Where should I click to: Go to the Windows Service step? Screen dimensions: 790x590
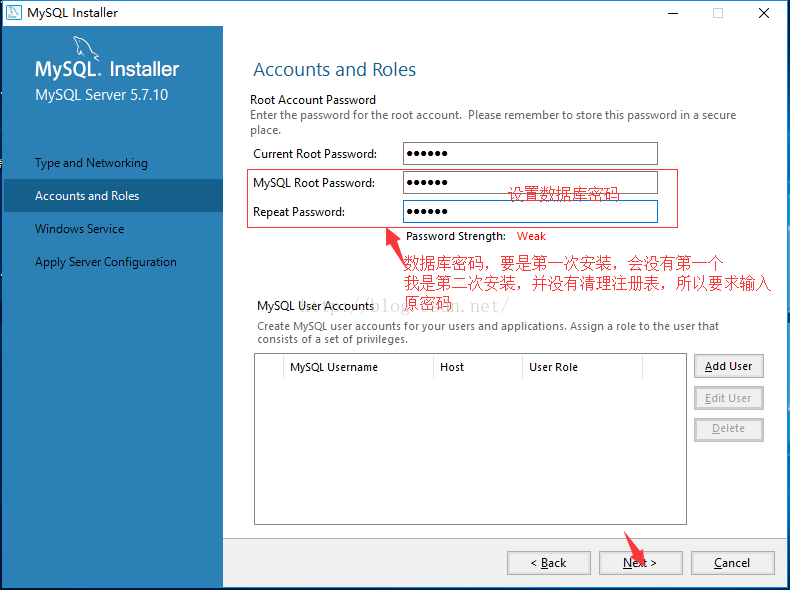[x=80, y=229]
